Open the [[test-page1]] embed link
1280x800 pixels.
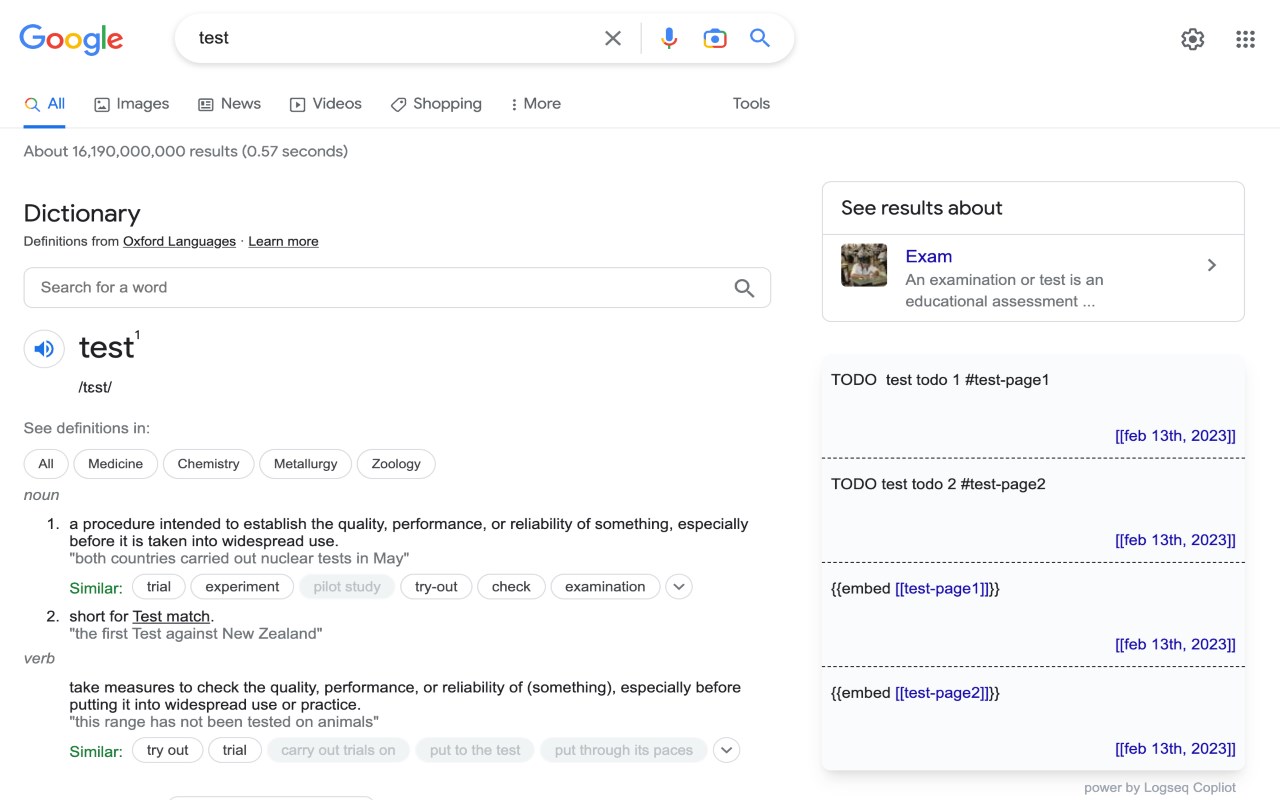(x=943, y=589)
